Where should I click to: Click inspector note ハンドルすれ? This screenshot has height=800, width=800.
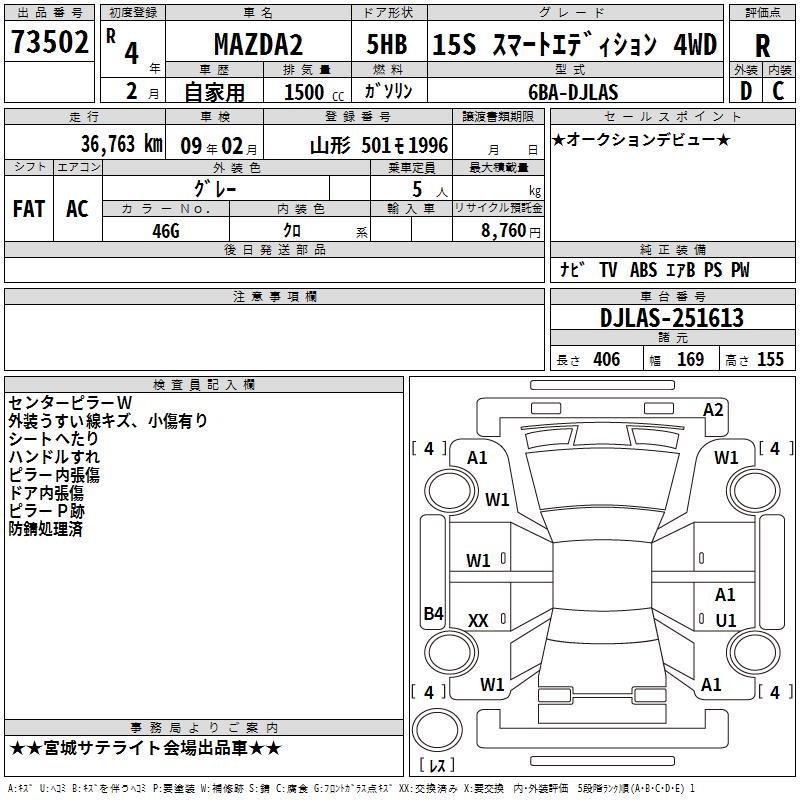[54, 456]
